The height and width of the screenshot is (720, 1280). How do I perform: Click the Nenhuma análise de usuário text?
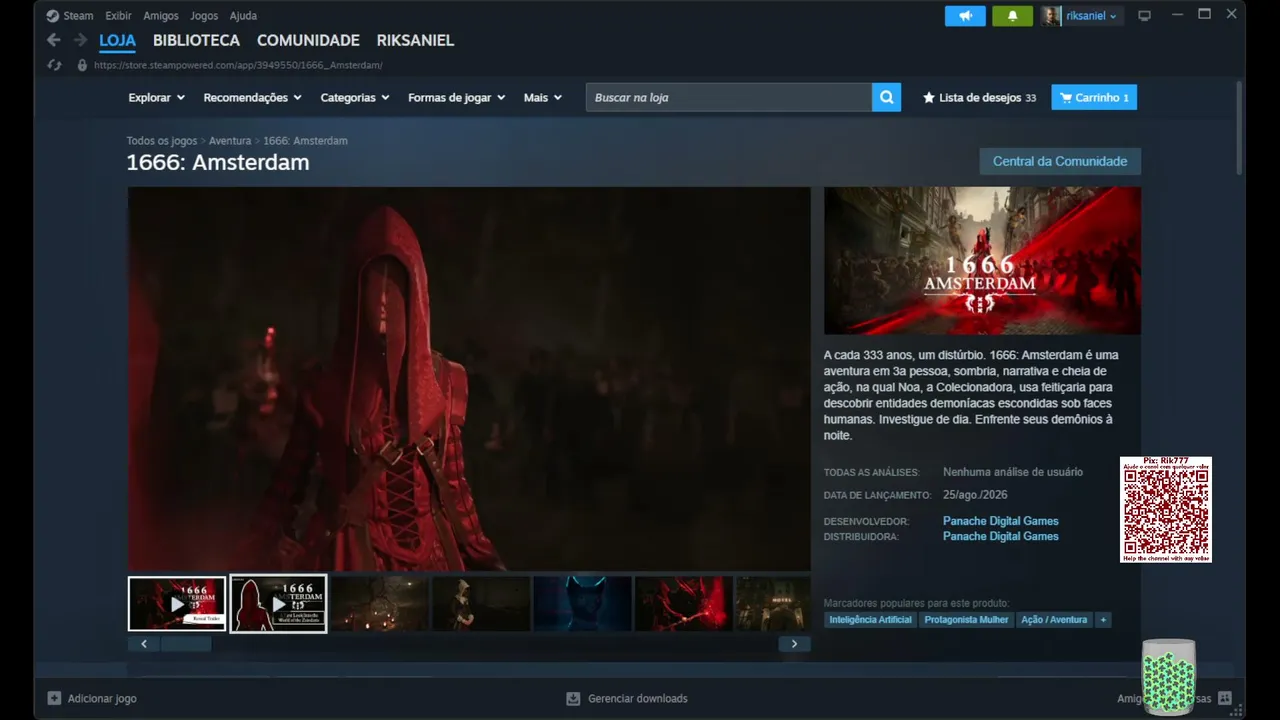click(x=1013, y=472)
